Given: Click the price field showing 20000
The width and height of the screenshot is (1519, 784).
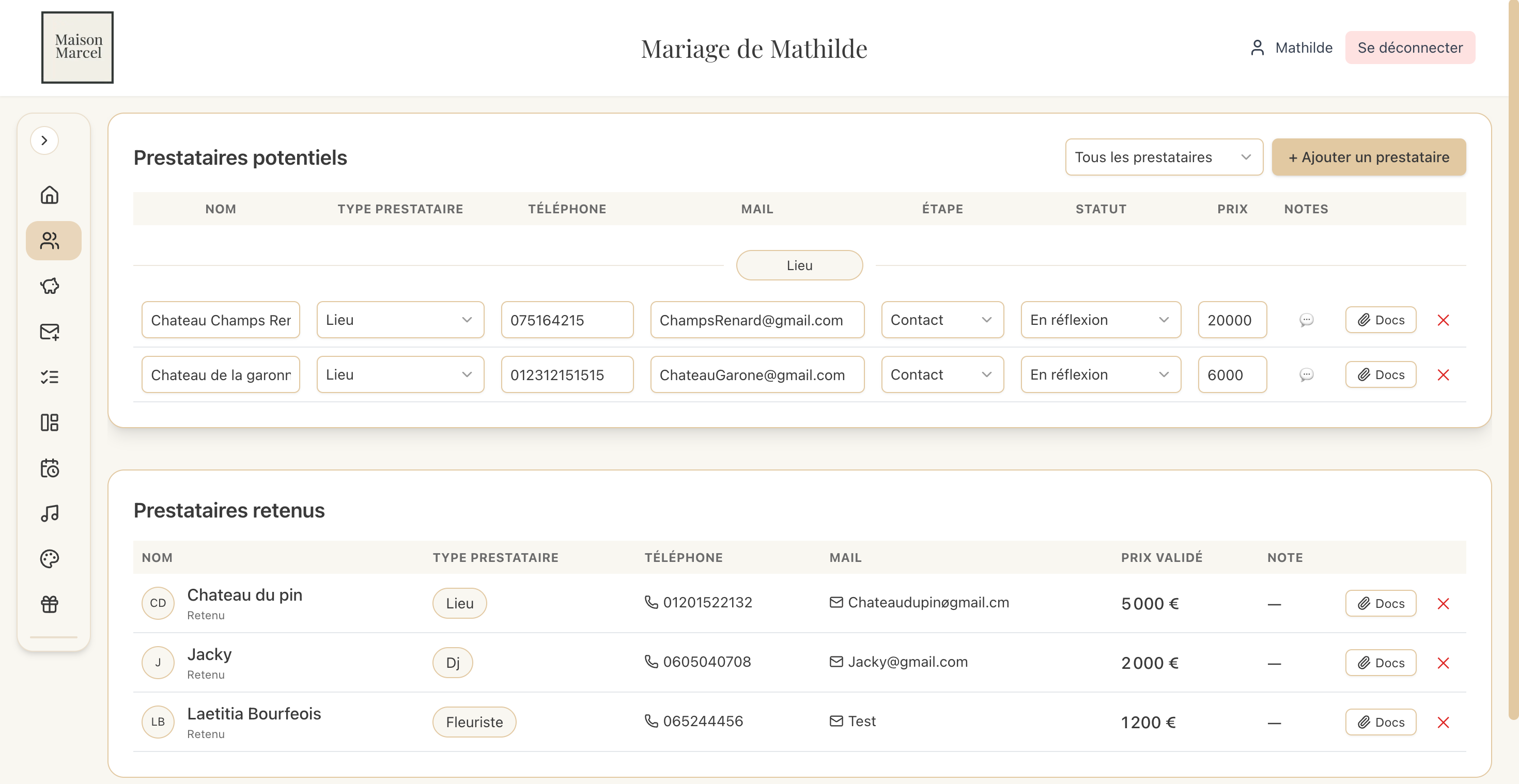Looking at the screenshot, I should [1231, 320].
